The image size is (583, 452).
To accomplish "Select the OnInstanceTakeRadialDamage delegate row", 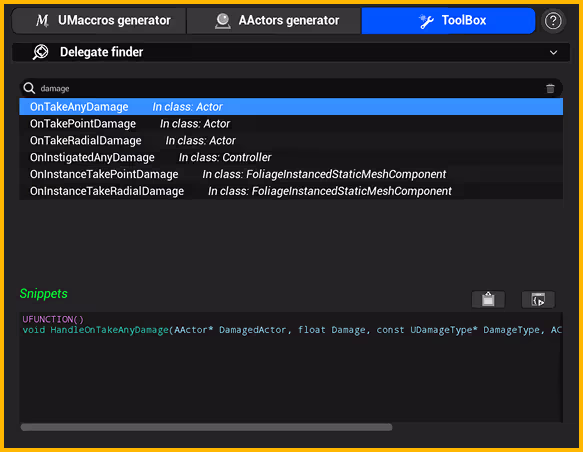I will click(x=291, y=191).
